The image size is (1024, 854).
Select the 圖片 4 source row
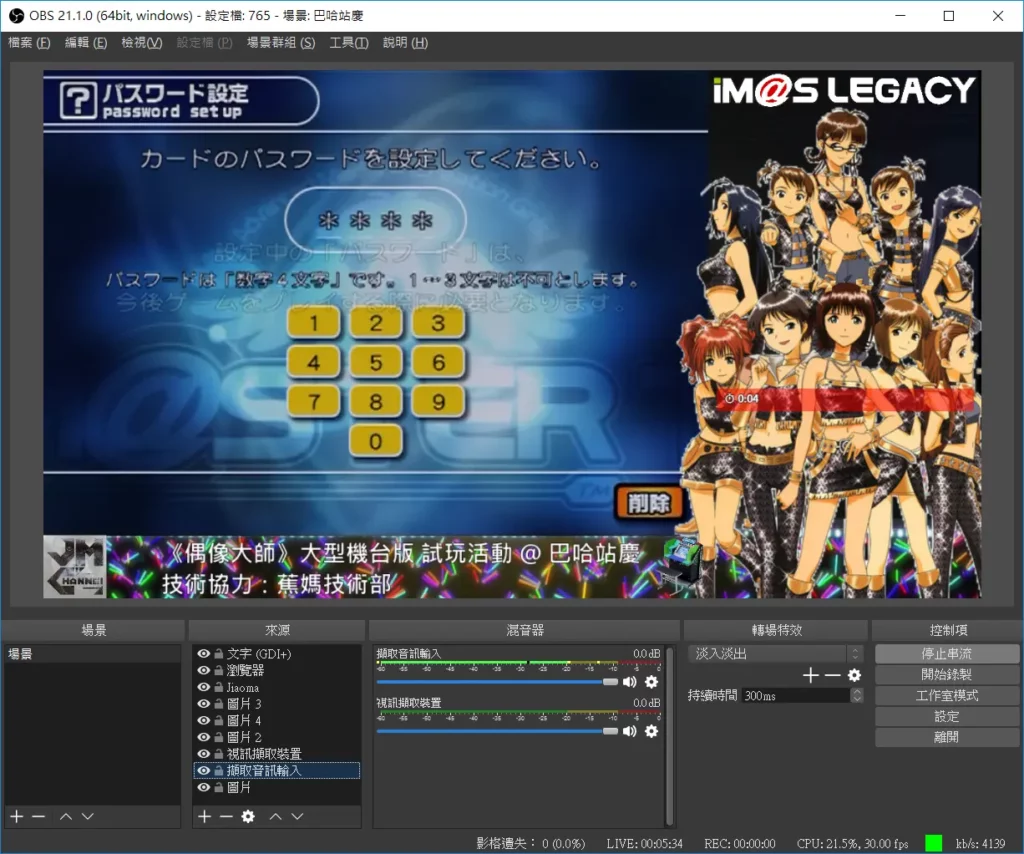277,721
